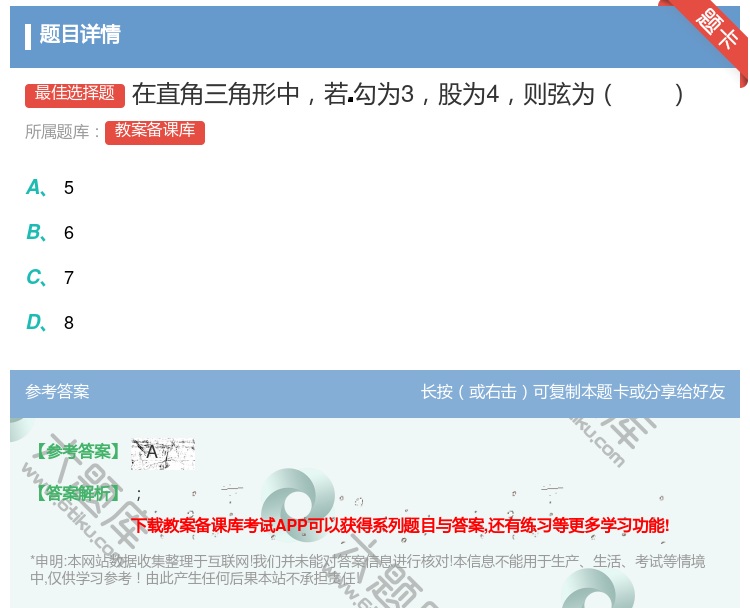This screenshot has height=608, width=750.
Task: Click the 参考答案 section heading
Action: (57, 392)
